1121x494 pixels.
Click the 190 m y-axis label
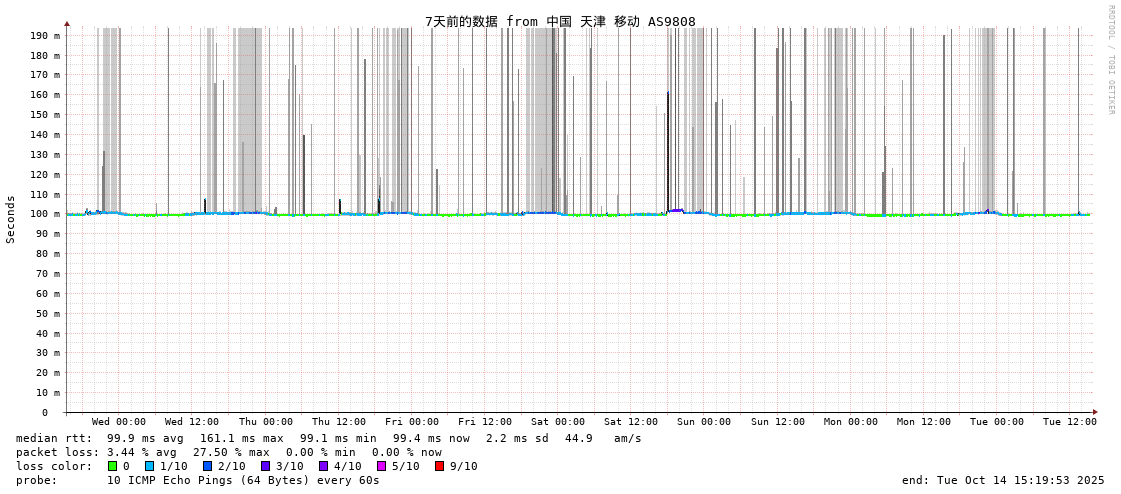44,35
